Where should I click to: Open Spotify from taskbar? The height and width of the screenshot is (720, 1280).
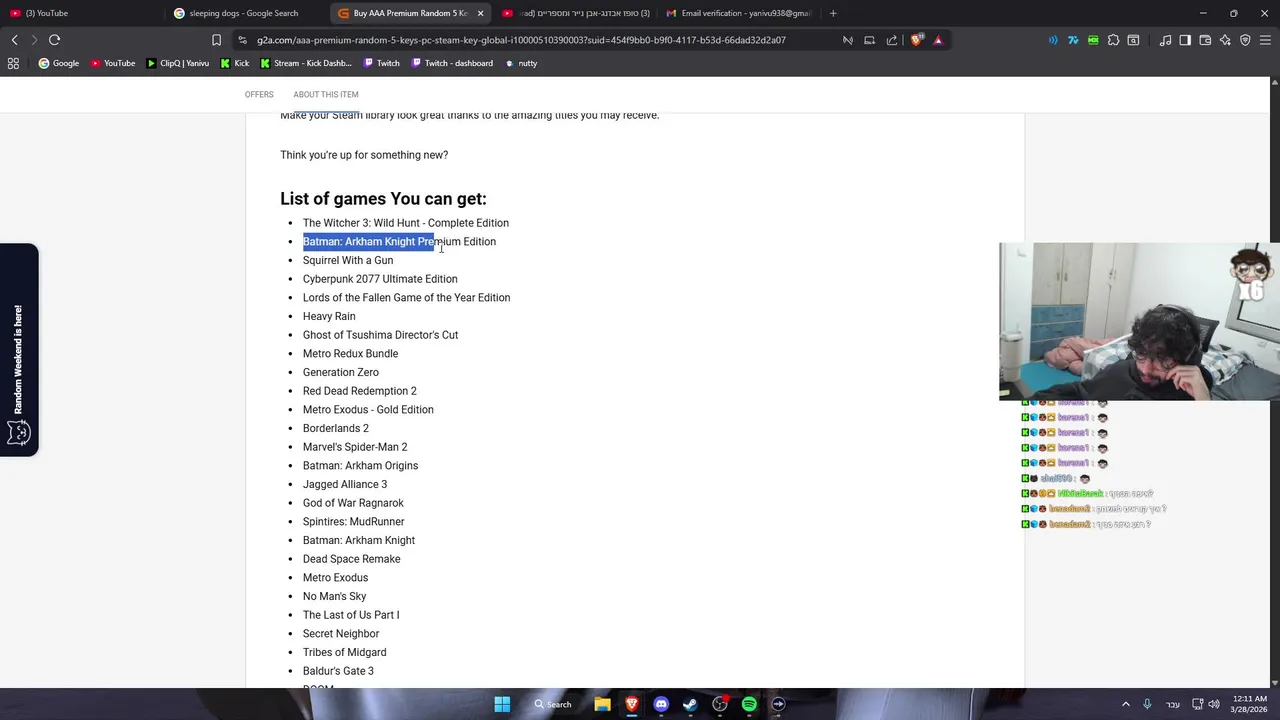tap(749, 704)
